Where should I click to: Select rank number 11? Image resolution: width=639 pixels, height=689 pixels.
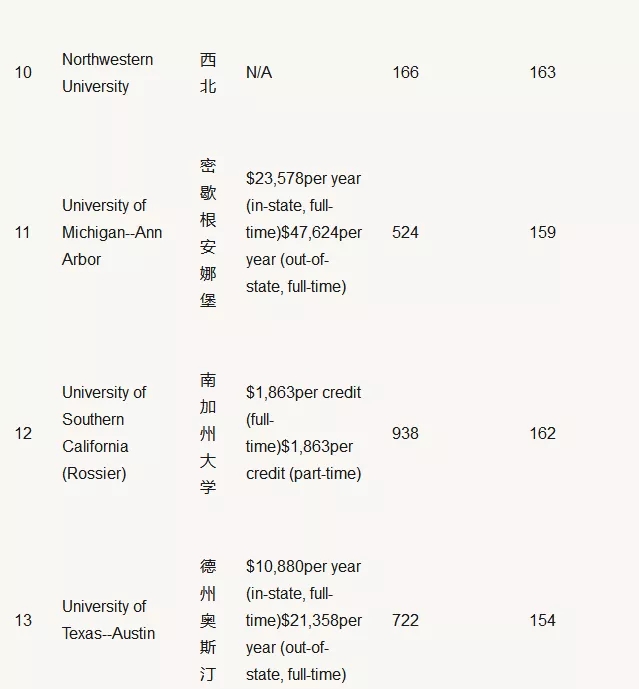[22, 232]
